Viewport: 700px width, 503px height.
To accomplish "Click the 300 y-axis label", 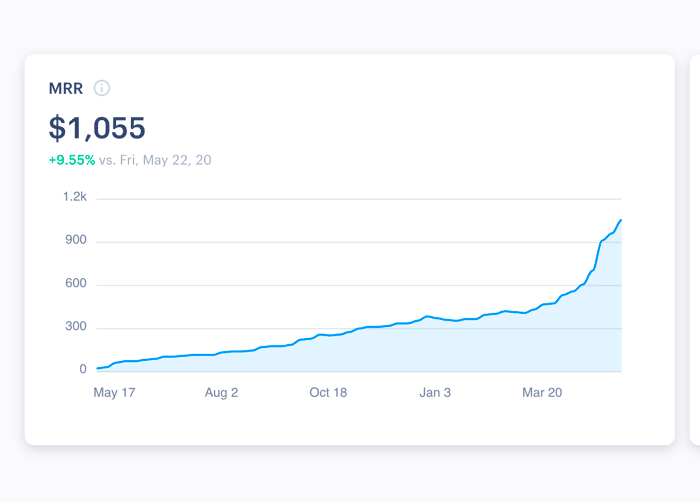I will [76, 326].
